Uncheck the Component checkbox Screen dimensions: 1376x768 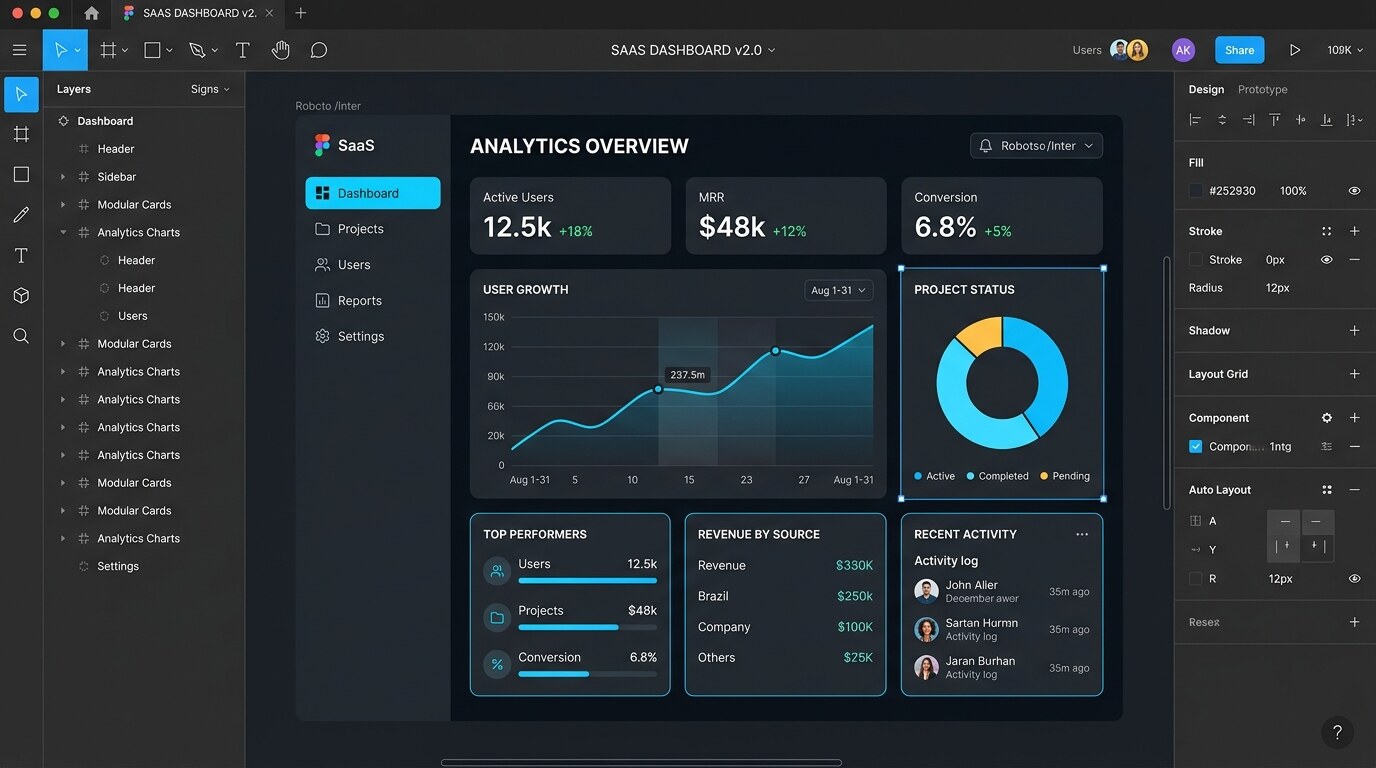(x=1195, y=446)
